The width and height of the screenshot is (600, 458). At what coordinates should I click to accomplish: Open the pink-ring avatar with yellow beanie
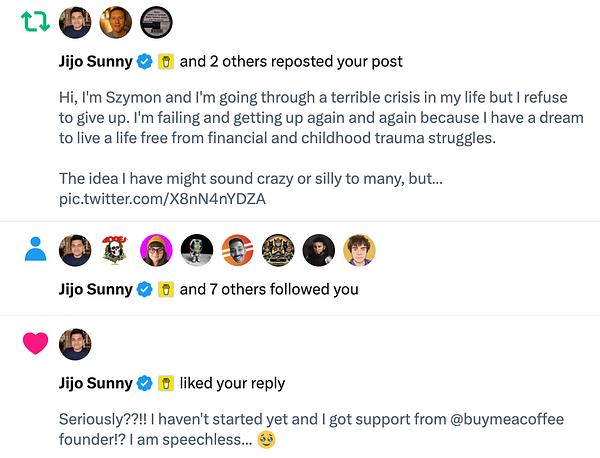(x=157, y=249)
